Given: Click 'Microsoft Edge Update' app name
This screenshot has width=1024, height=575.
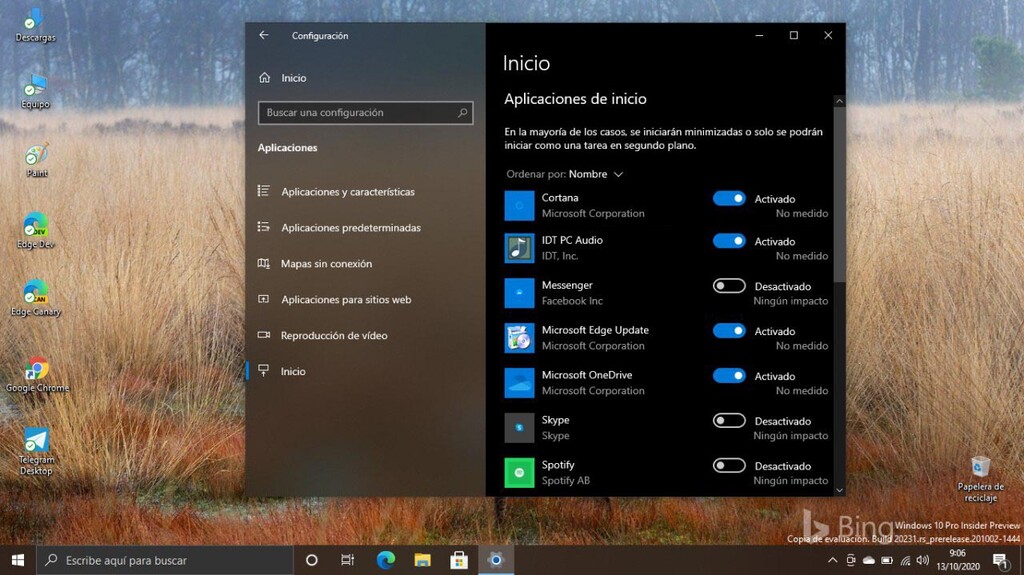Looking at the screenshot, I should point(595,330).
